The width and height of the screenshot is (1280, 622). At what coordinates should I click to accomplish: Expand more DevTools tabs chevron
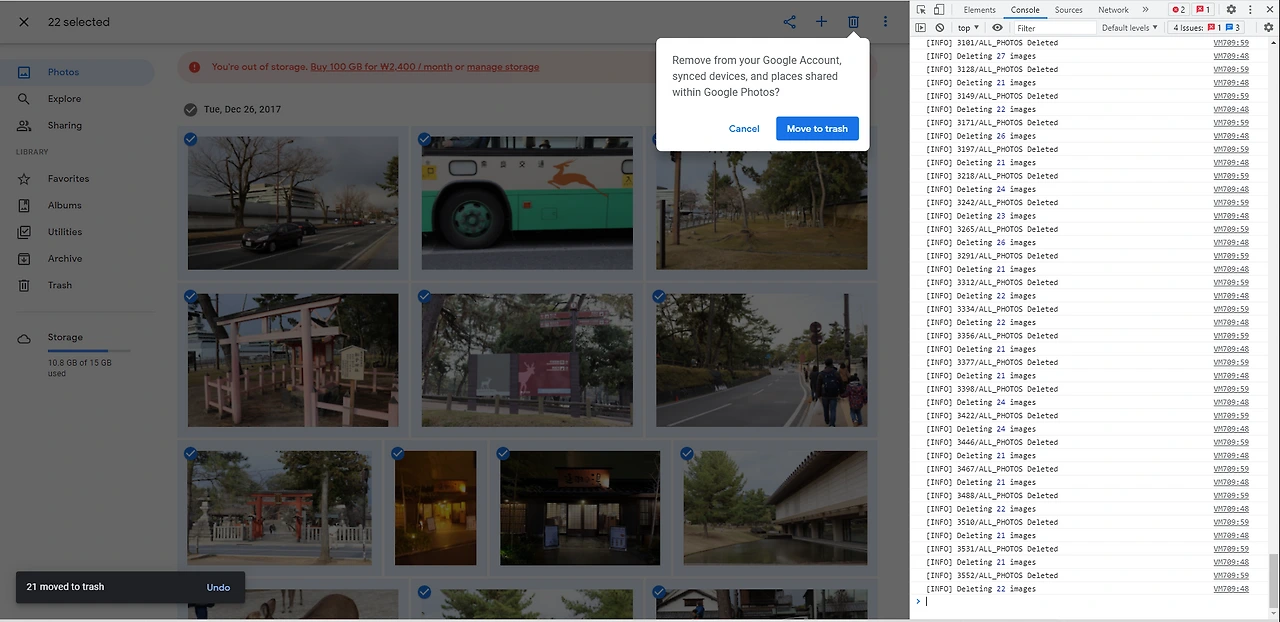click(1145, 10)
